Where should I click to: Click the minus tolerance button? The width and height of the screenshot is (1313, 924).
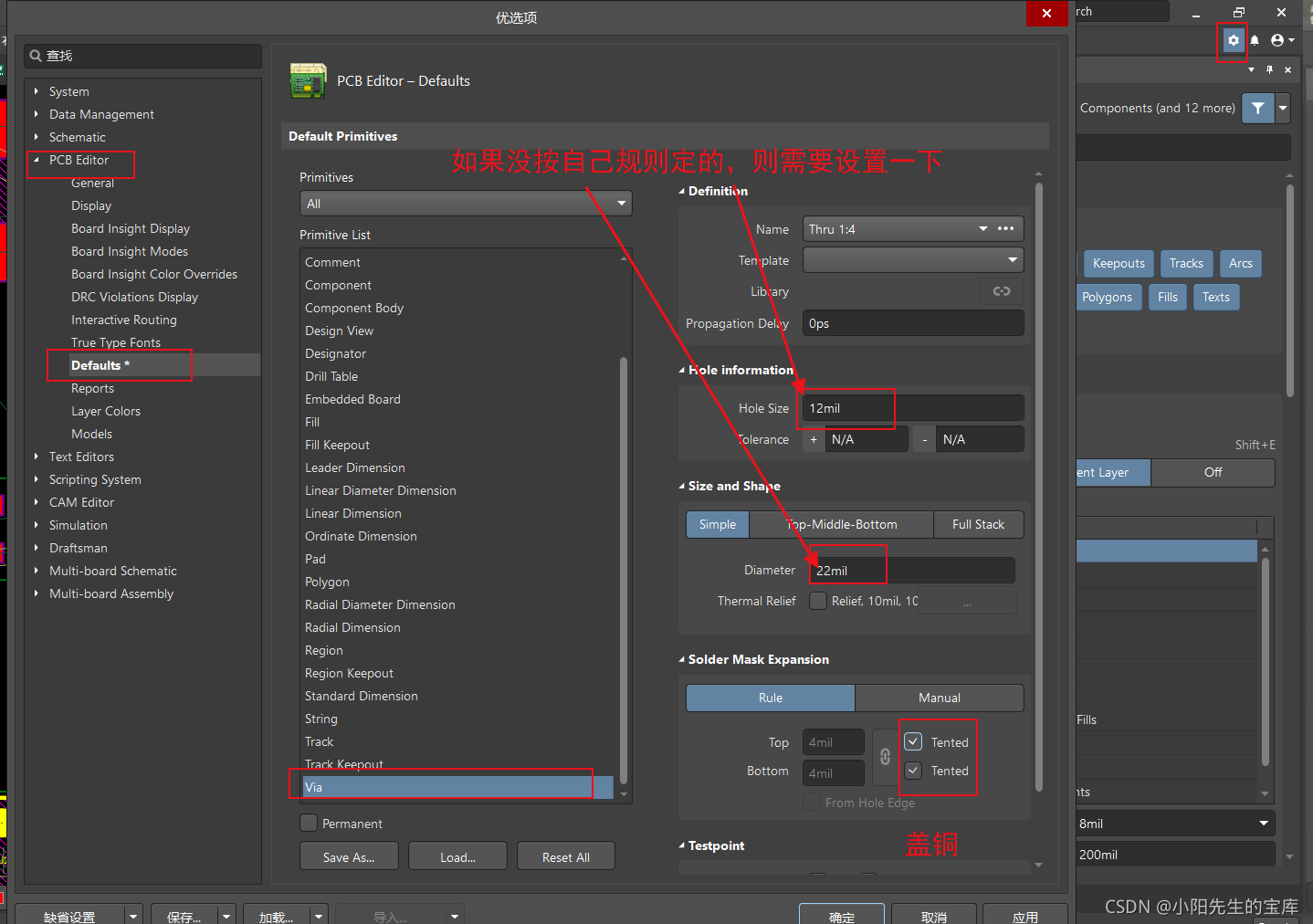[x=925, y=439]
